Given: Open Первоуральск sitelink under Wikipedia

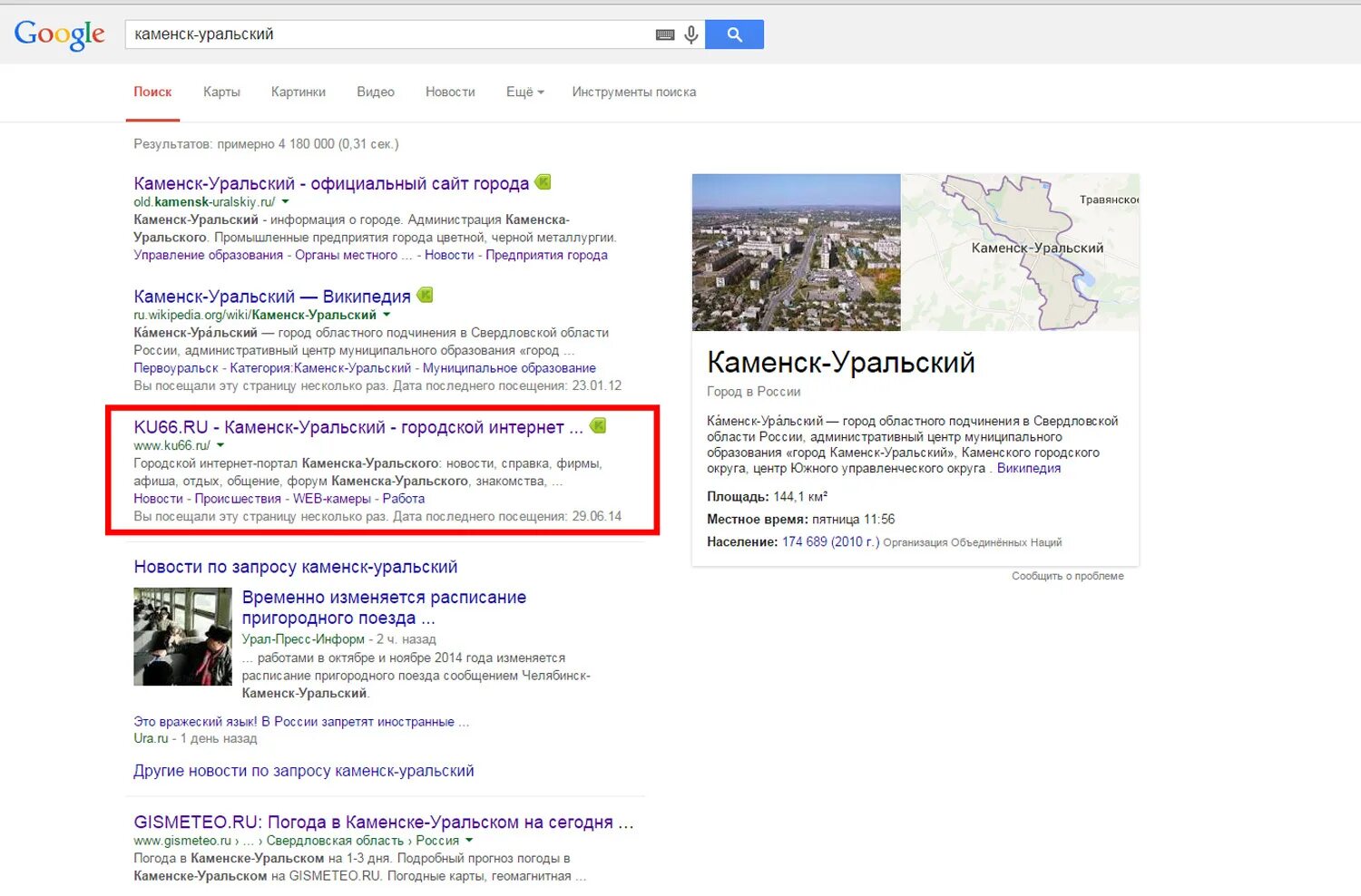Looking at the screenshot, I should click(176, 367).
